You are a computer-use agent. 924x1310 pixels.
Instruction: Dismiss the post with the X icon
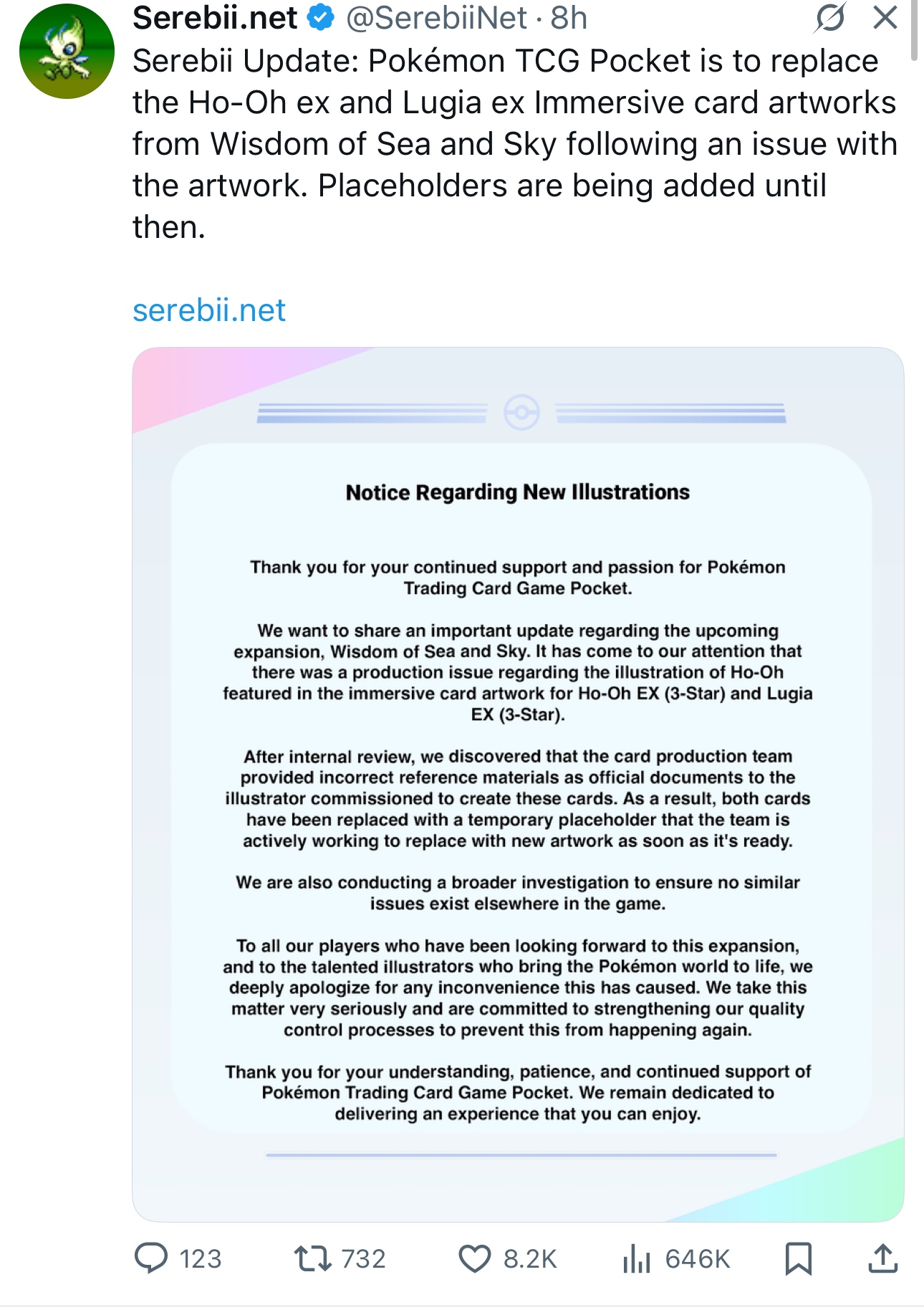[885, 17]
